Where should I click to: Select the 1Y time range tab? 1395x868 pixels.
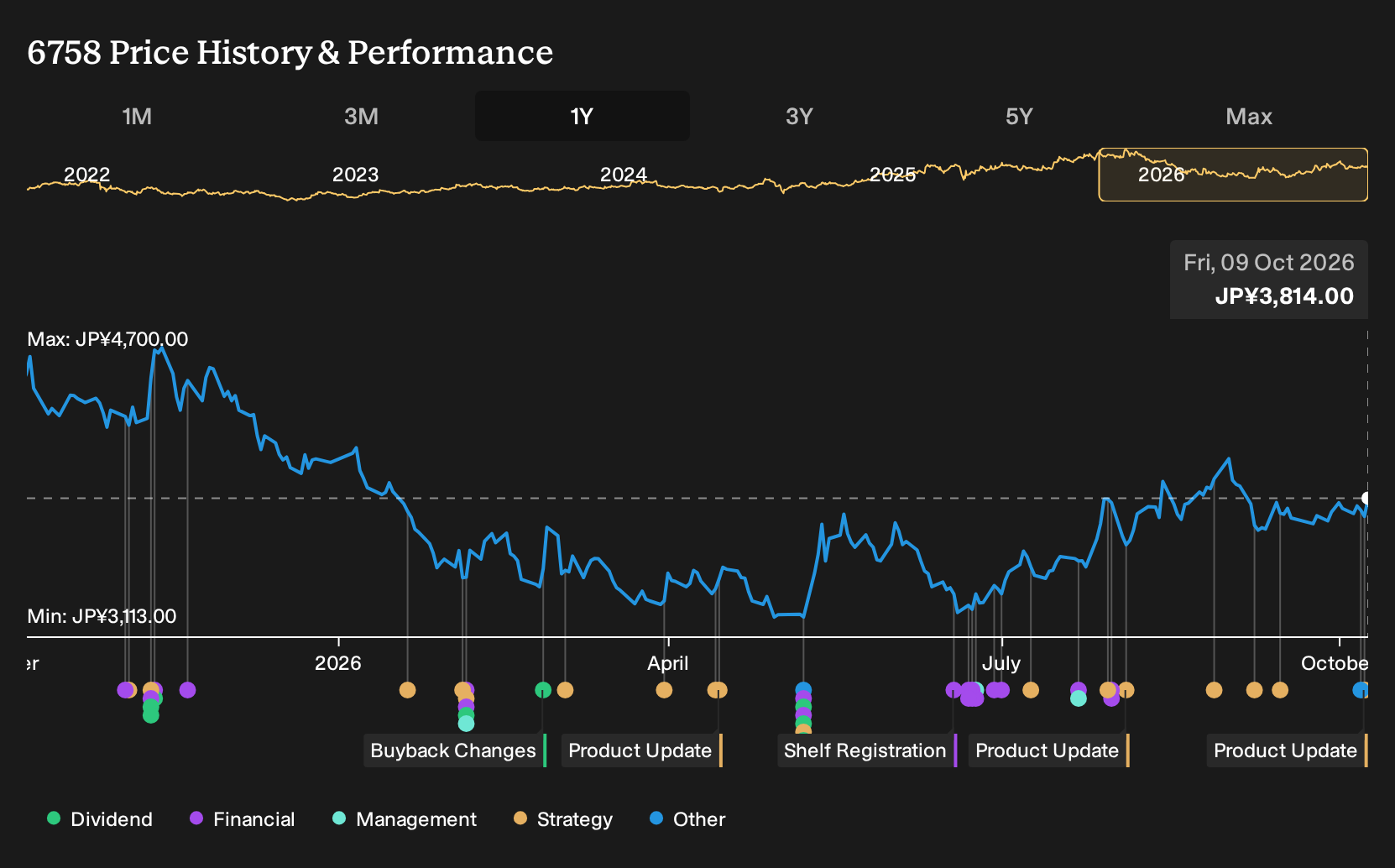(583, 116)
